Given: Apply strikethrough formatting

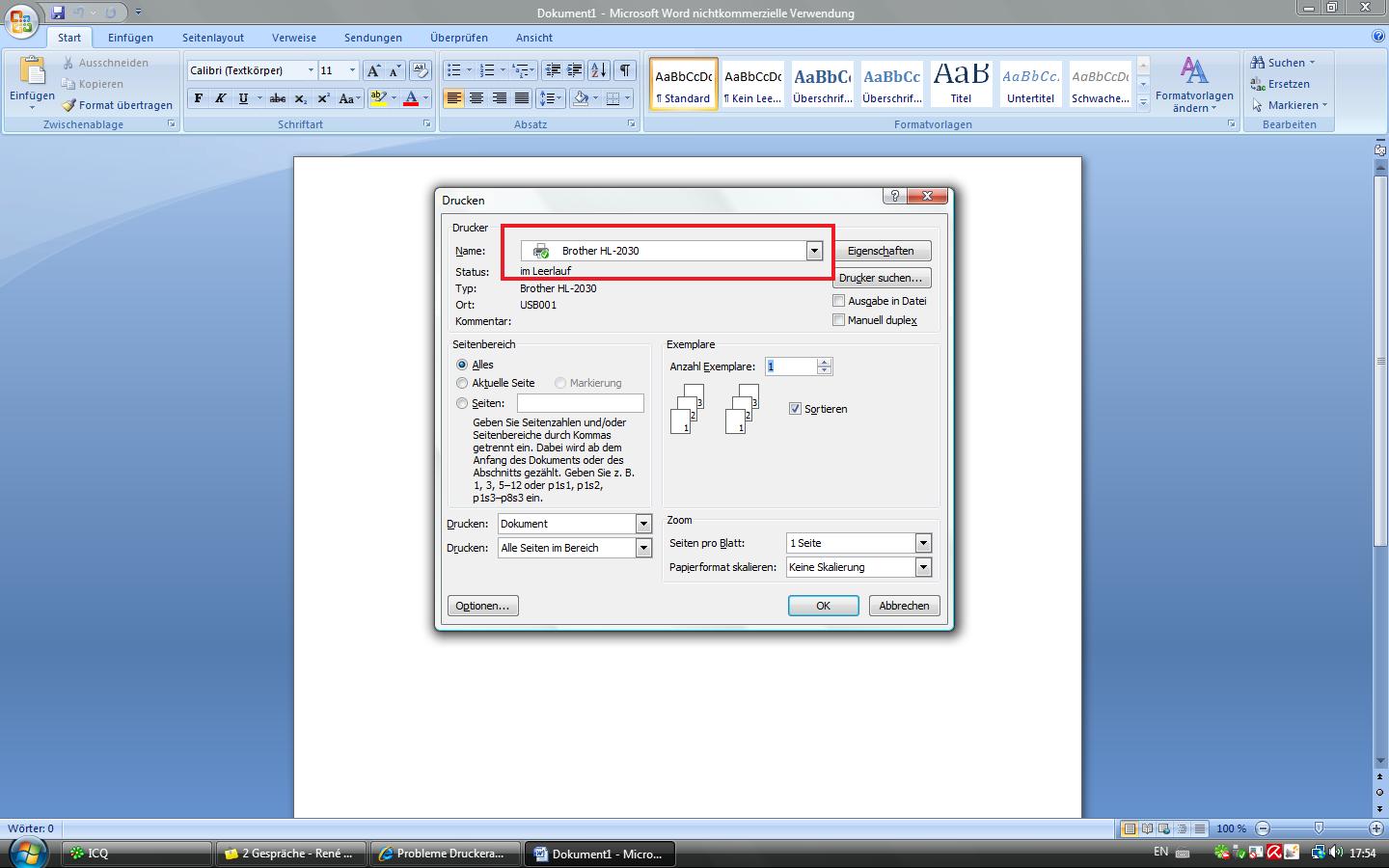Looking at the screenshot, I should click(278, 98).
